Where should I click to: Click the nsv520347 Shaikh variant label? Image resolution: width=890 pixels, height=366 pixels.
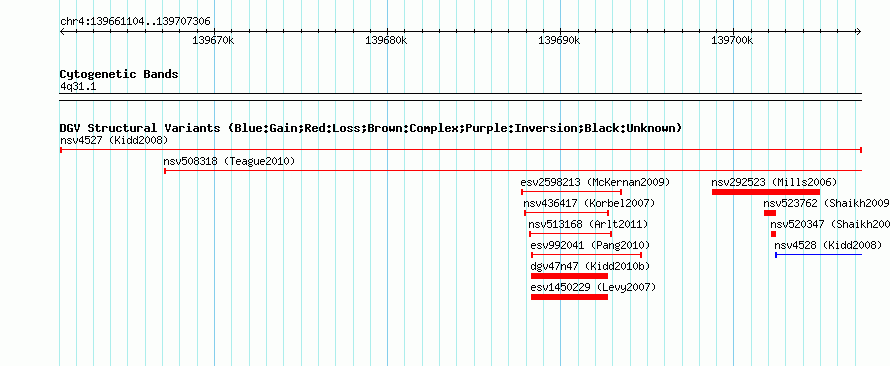click(x=830, y=224)
